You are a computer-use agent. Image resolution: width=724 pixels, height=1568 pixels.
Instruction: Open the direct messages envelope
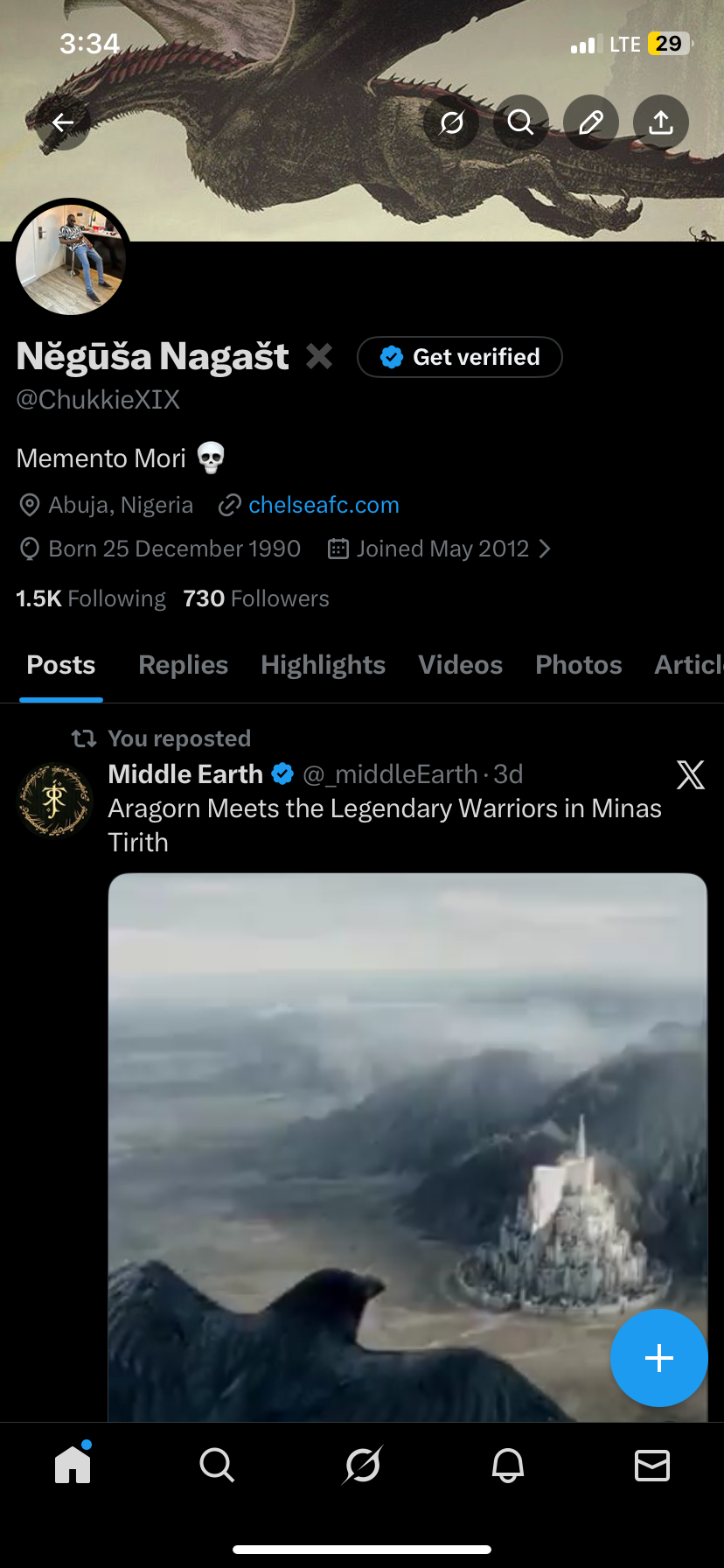[652, 1464]
